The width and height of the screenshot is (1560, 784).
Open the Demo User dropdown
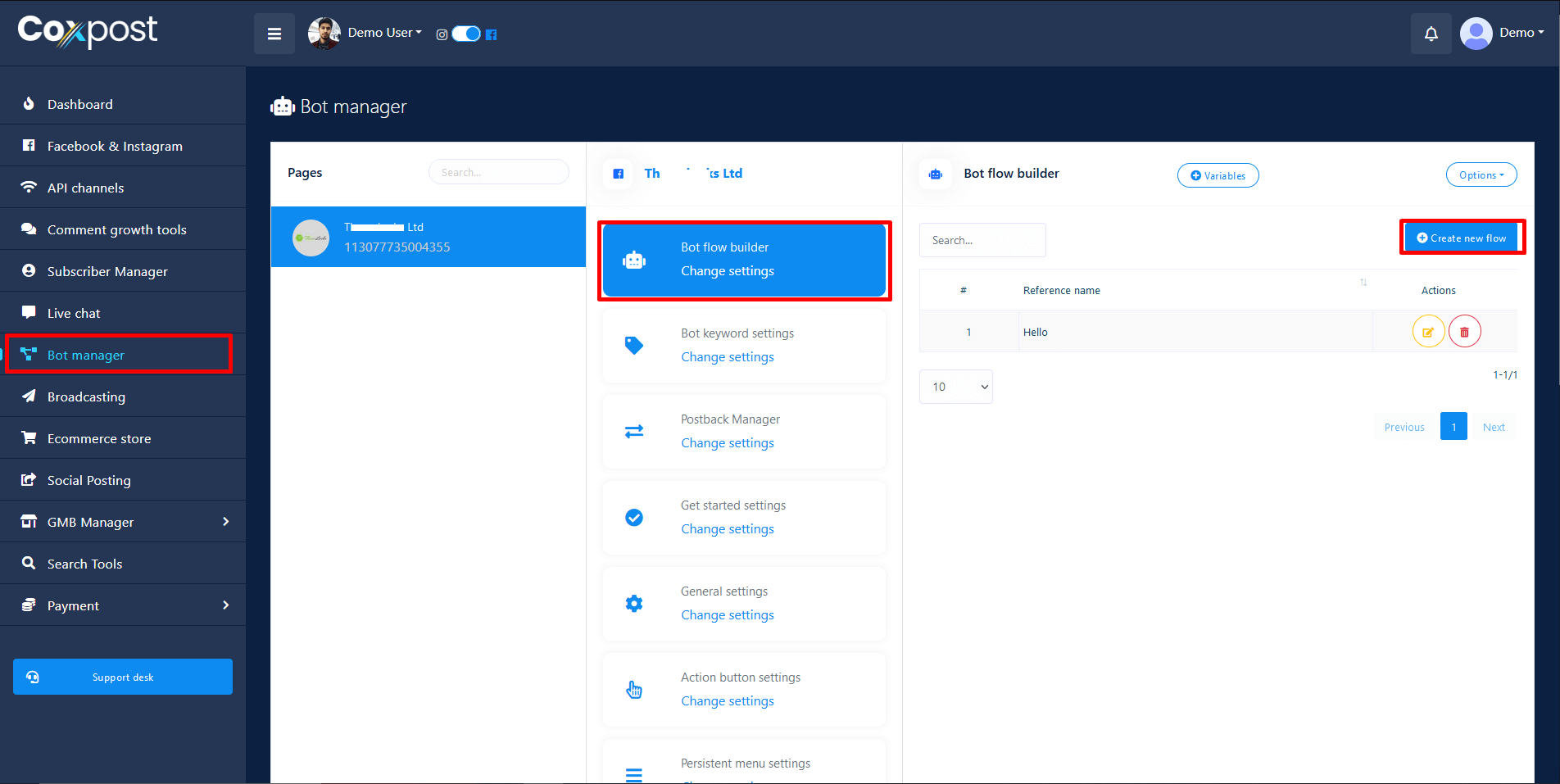coord(384,33)
